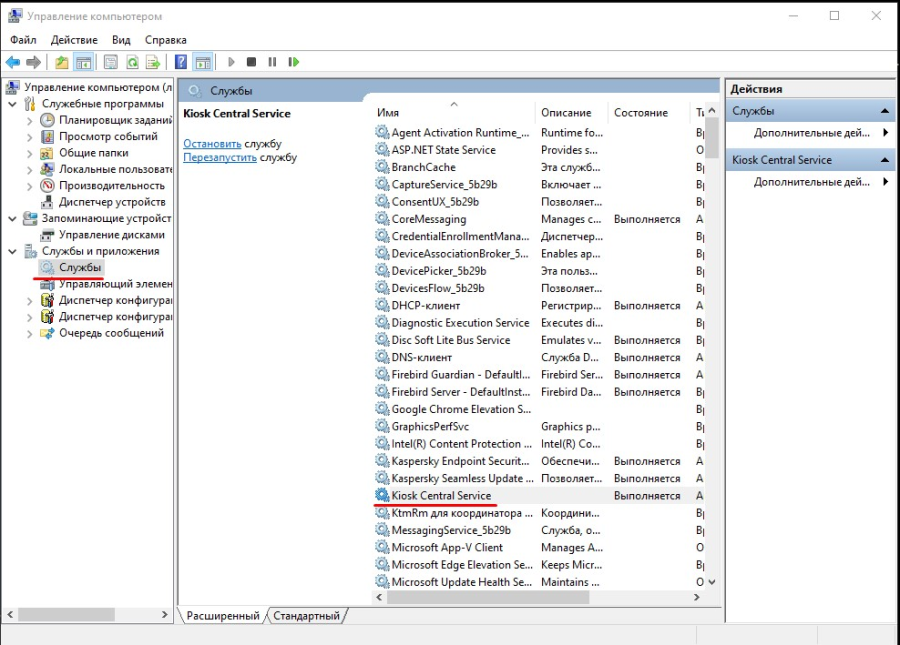Expand the Планировщик заданий node

point(29,121)
